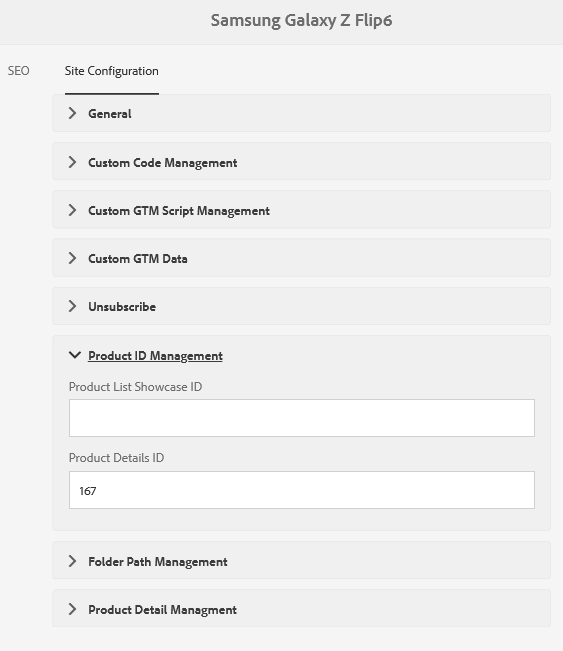563x651 pixels.
Task: Click chevron beside Product Detail Managment
Action: point(72,609)
